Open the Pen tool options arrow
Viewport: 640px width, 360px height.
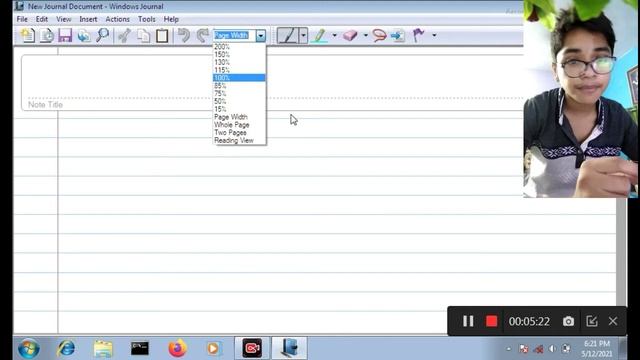click(x=303, y=36)
